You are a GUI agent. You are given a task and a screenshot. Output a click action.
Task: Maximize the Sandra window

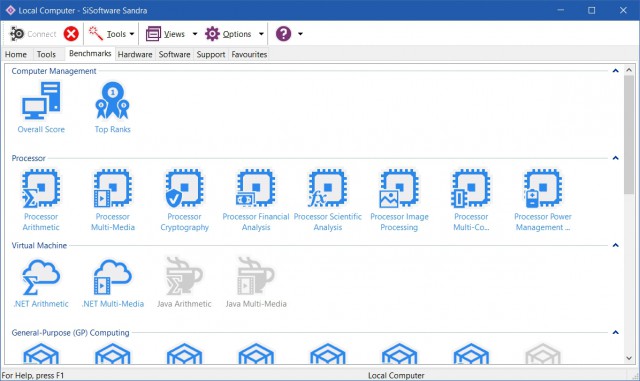[x=591, y=10]
